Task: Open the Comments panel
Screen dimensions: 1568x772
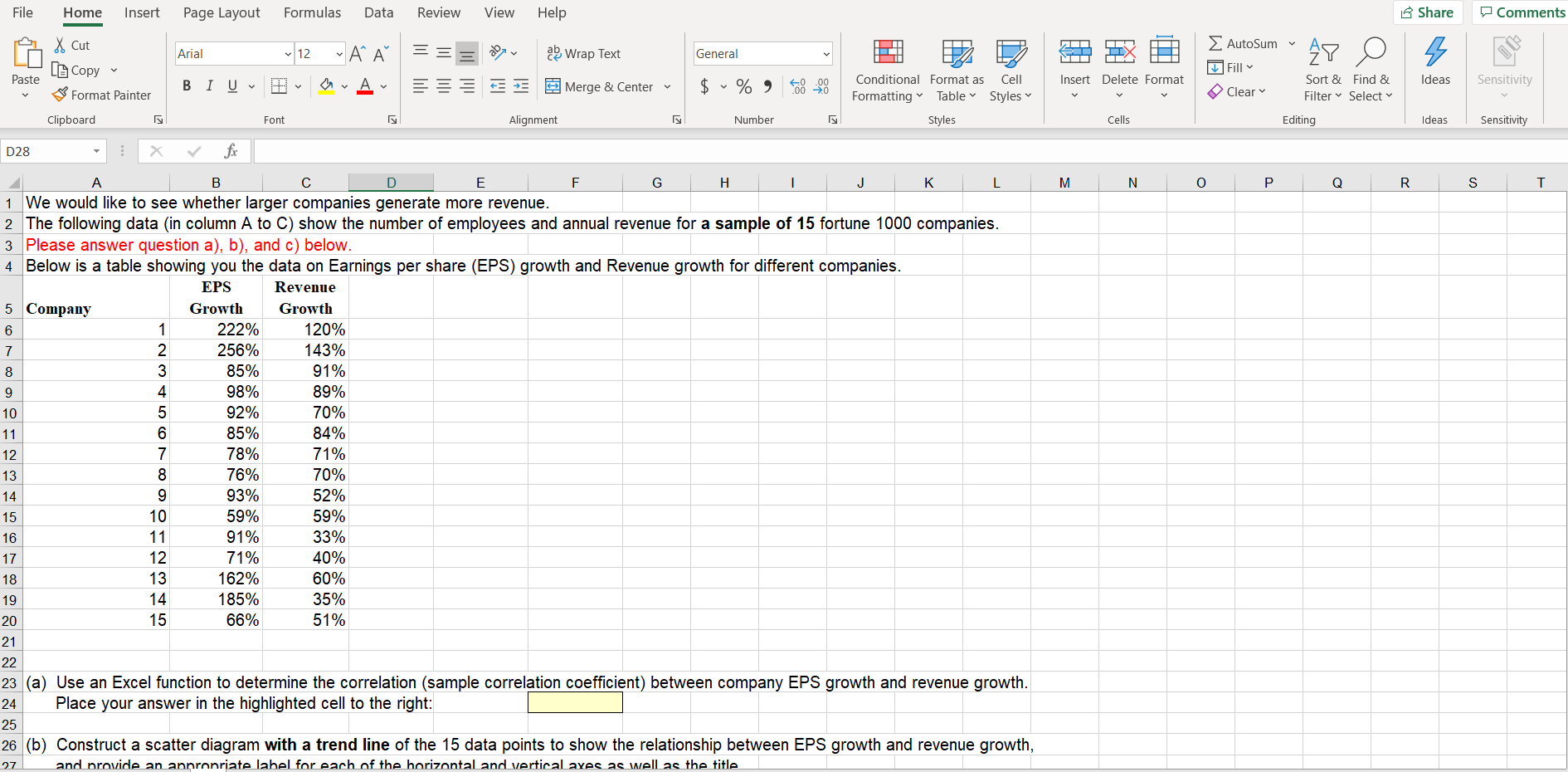Action: point(1521,12)
